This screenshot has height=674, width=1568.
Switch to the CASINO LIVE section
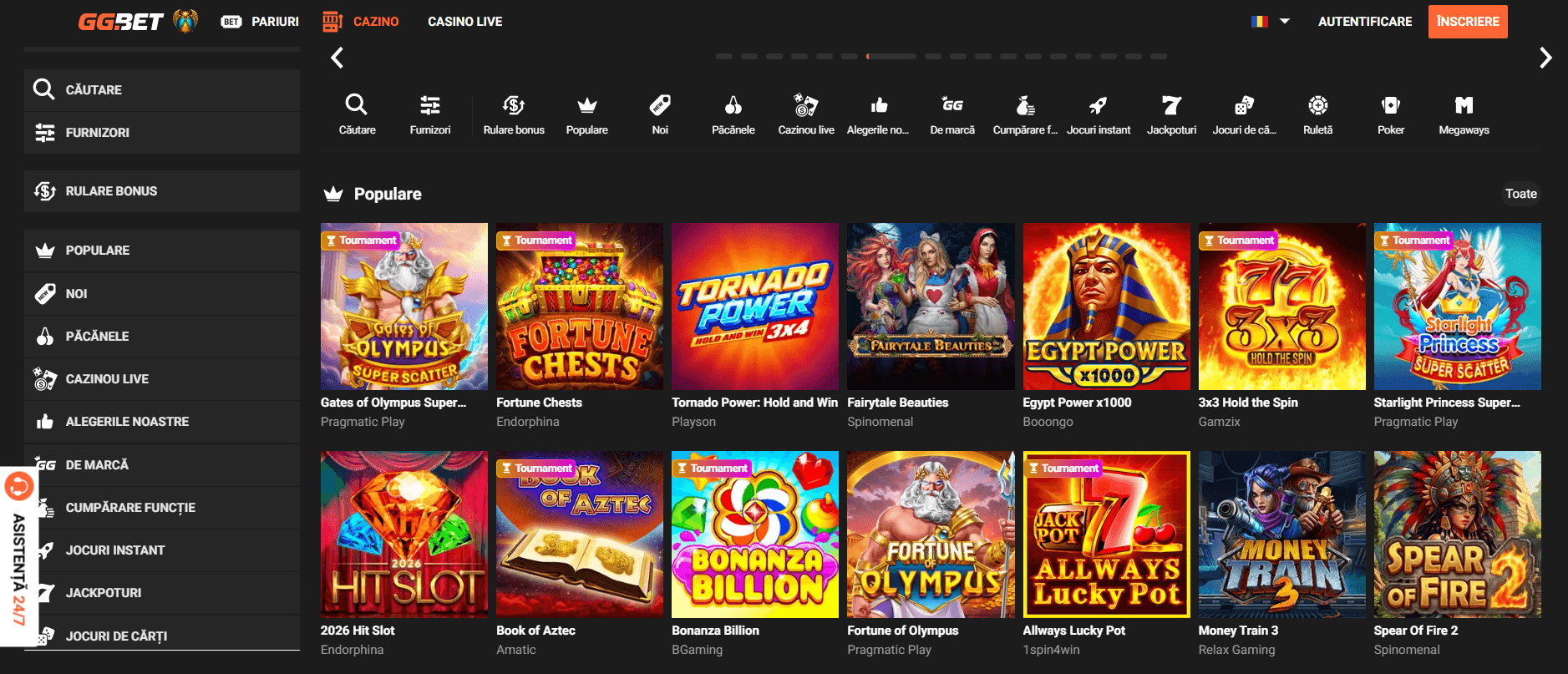click(465, 22)
